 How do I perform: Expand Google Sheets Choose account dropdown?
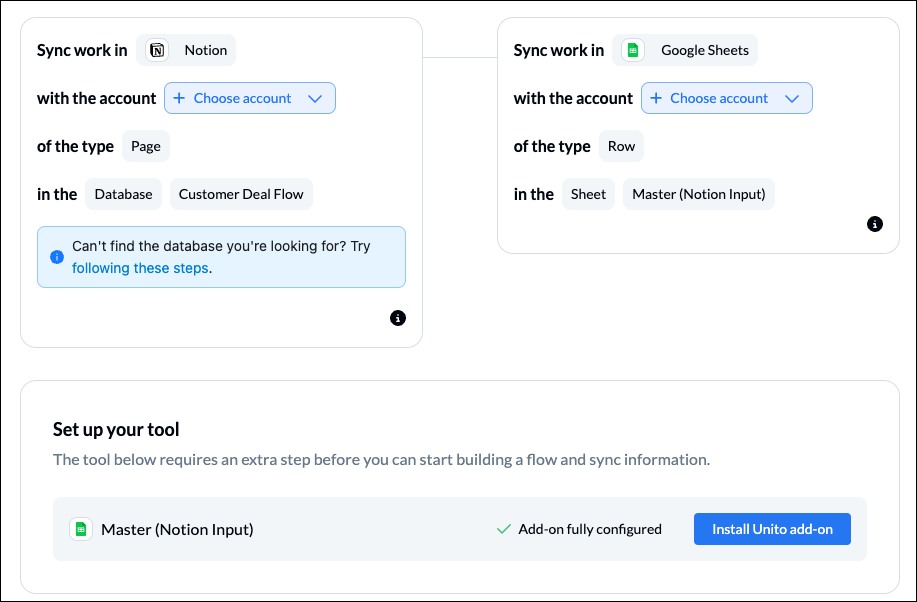[726, 98]
